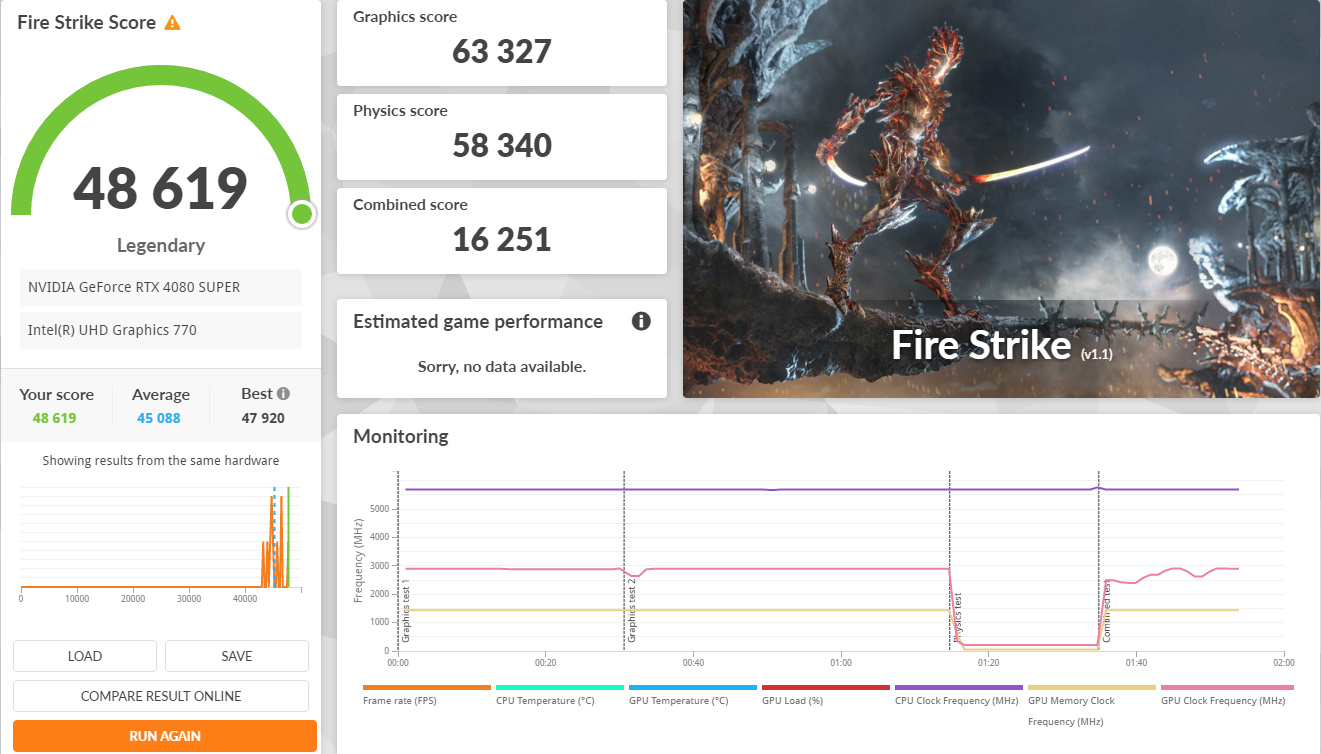Toggle the GPU Load (%) legend series
This screenshot has height=754, width=1321.
pos(826,695)
